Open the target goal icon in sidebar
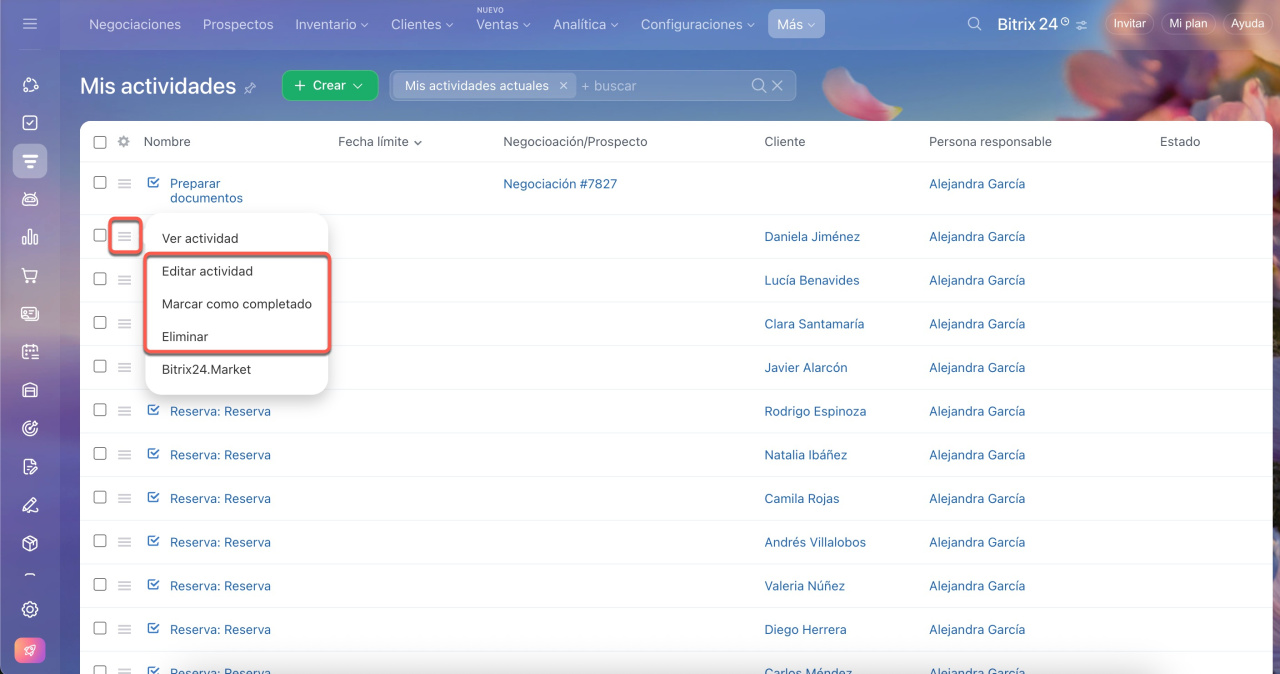Image resolution: width=1280 pixels, height=674 pixels. point(30,428)
